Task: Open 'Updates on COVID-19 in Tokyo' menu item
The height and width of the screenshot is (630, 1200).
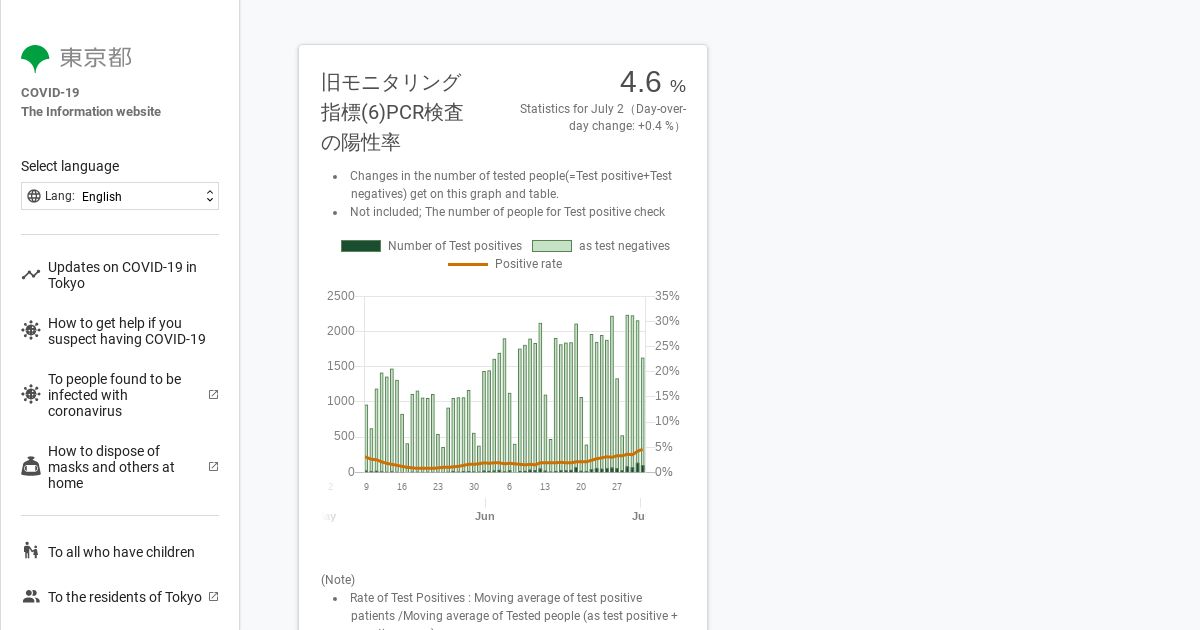Action: [x=122, y=275]
